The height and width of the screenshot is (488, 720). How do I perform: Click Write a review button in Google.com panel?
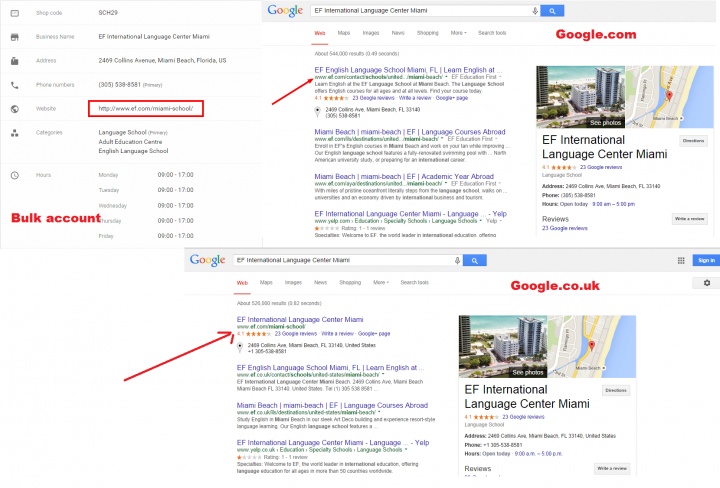click(689, 219)
